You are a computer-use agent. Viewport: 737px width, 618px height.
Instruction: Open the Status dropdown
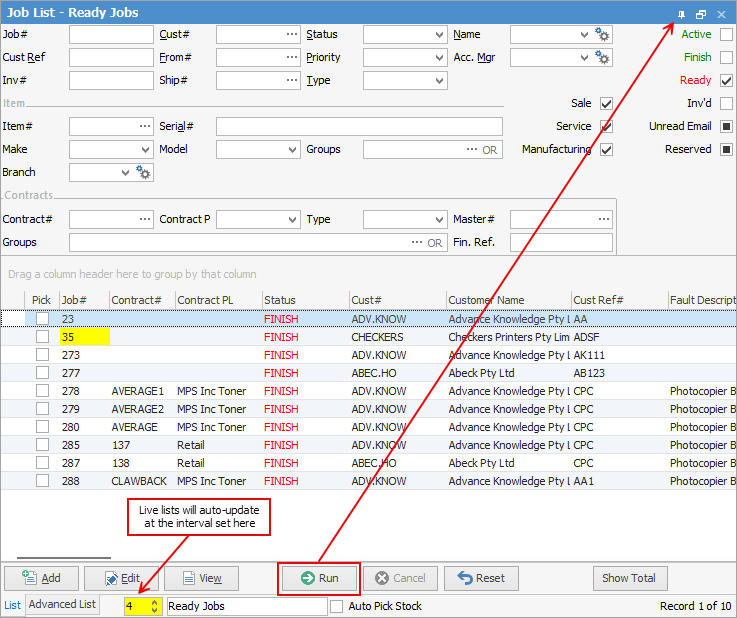439,34
